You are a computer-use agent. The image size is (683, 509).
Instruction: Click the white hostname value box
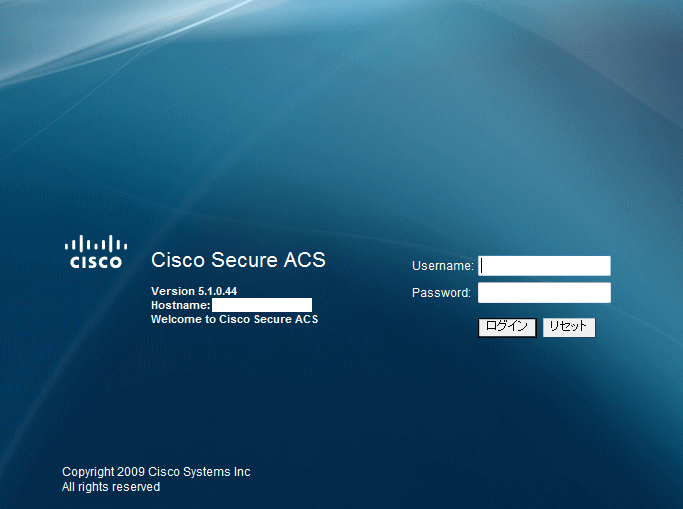(262, 305)
